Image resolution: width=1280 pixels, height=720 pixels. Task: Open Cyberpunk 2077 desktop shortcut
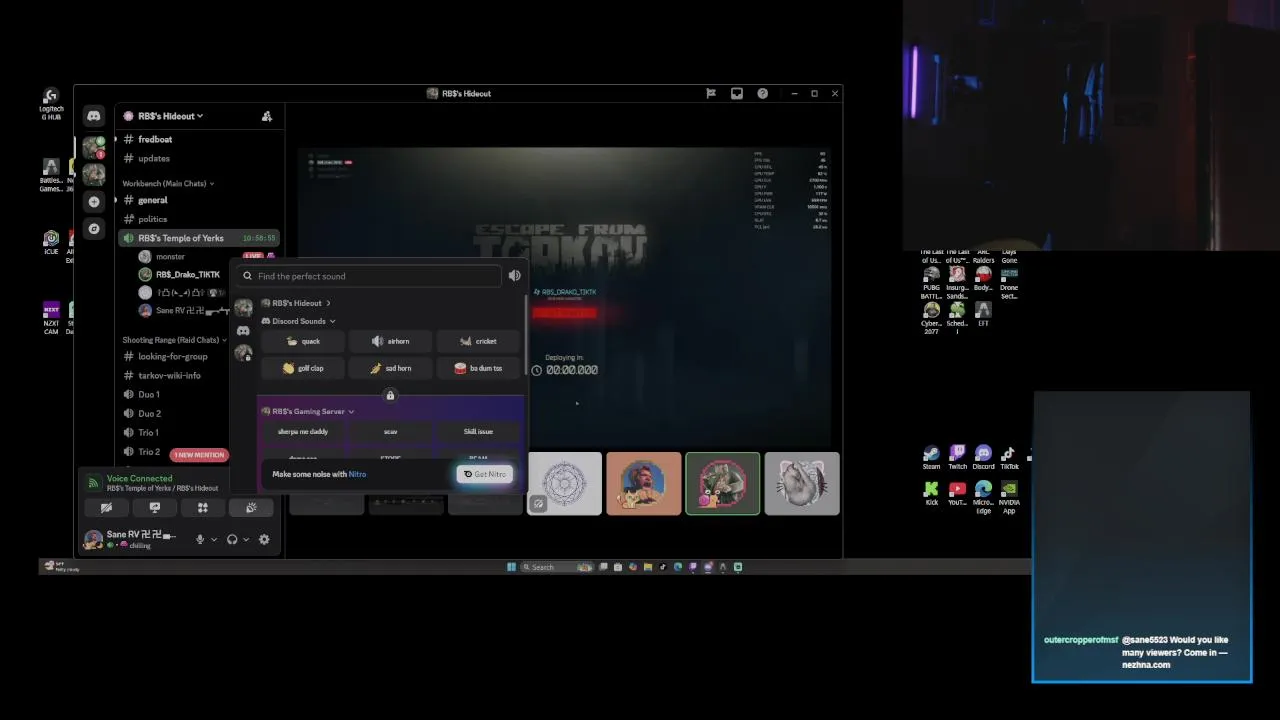coord(931,318)
